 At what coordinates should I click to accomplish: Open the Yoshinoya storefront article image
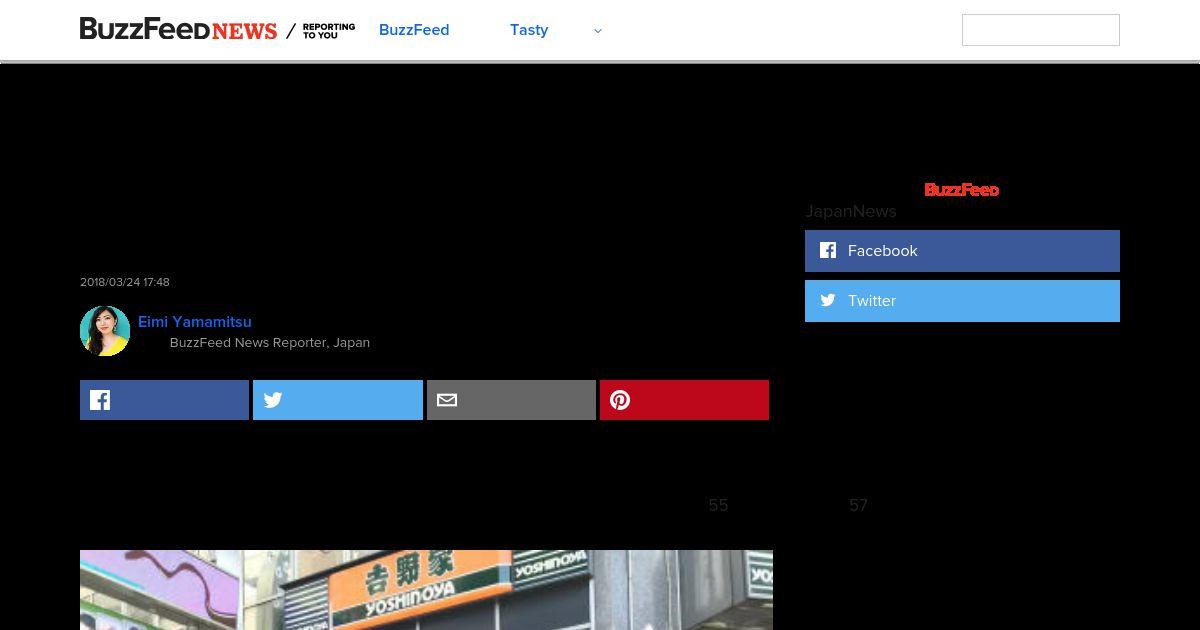[x=426, y=590]
